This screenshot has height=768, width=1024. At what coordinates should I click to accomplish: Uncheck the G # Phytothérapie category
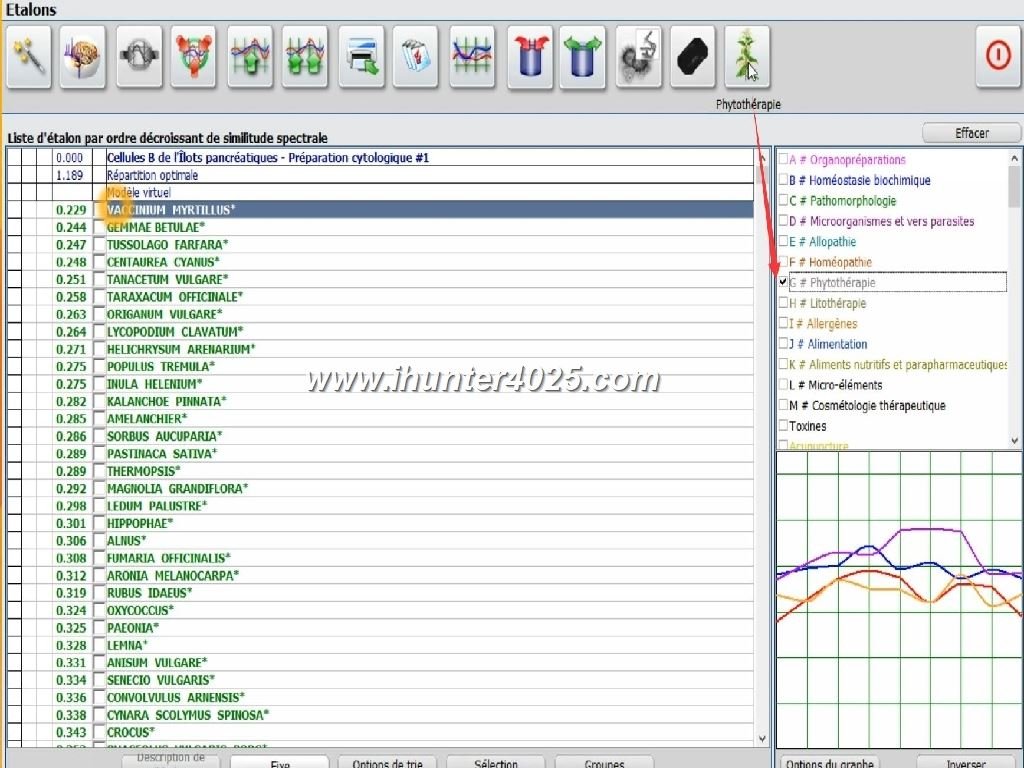tap(784, 282)
